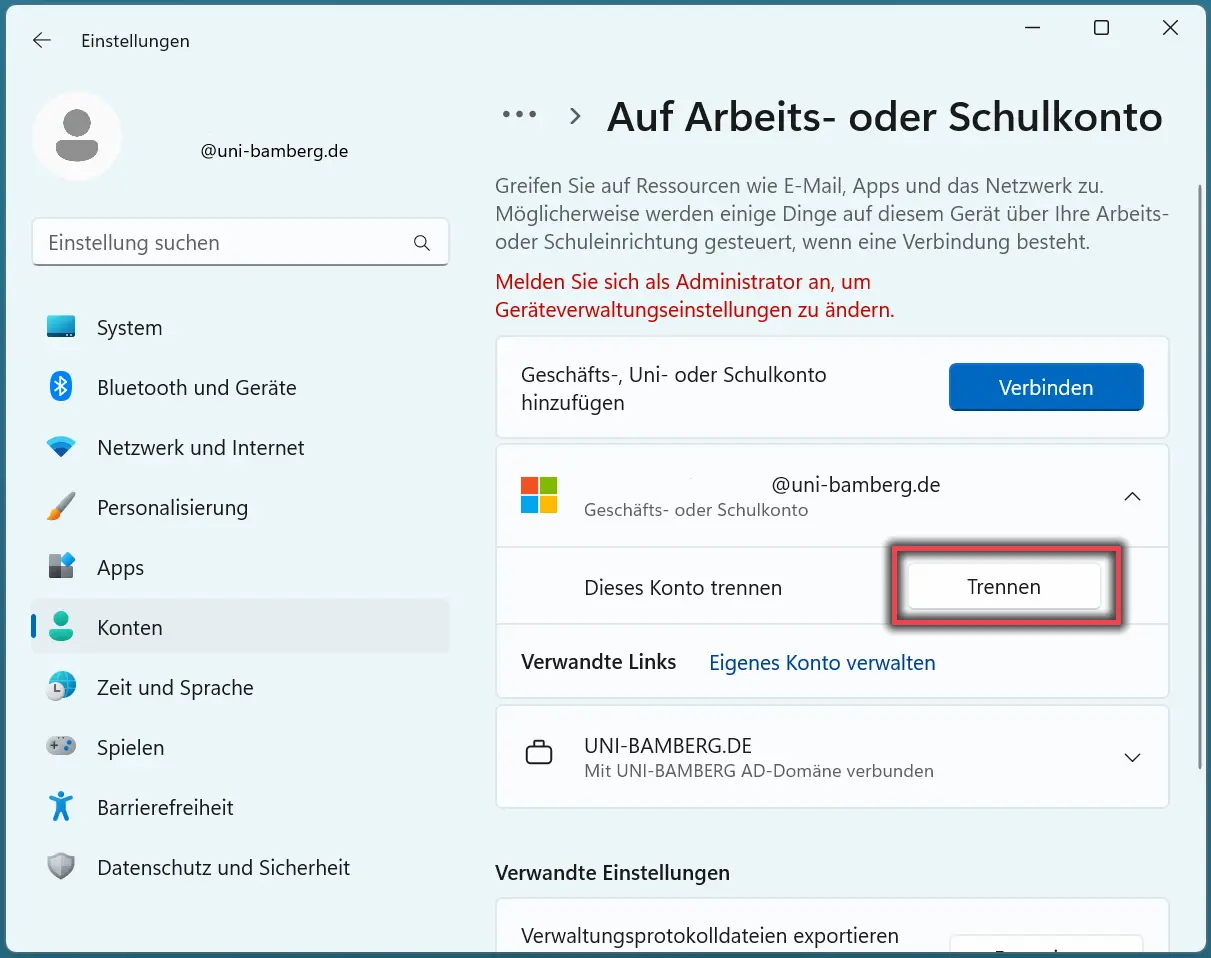Click the Konten person icon

[x=61, y=627]
